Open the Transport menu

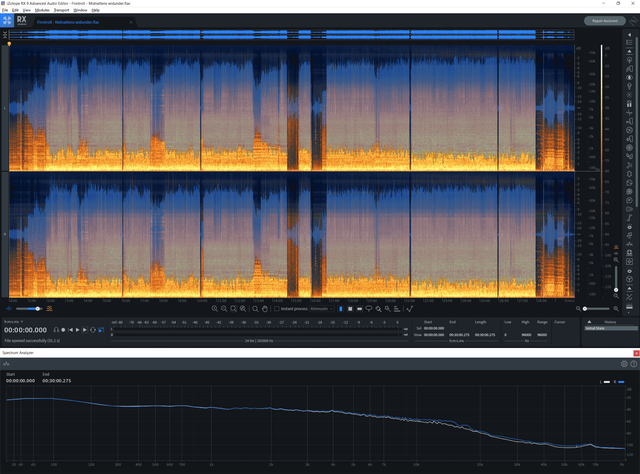click(62, 10)
